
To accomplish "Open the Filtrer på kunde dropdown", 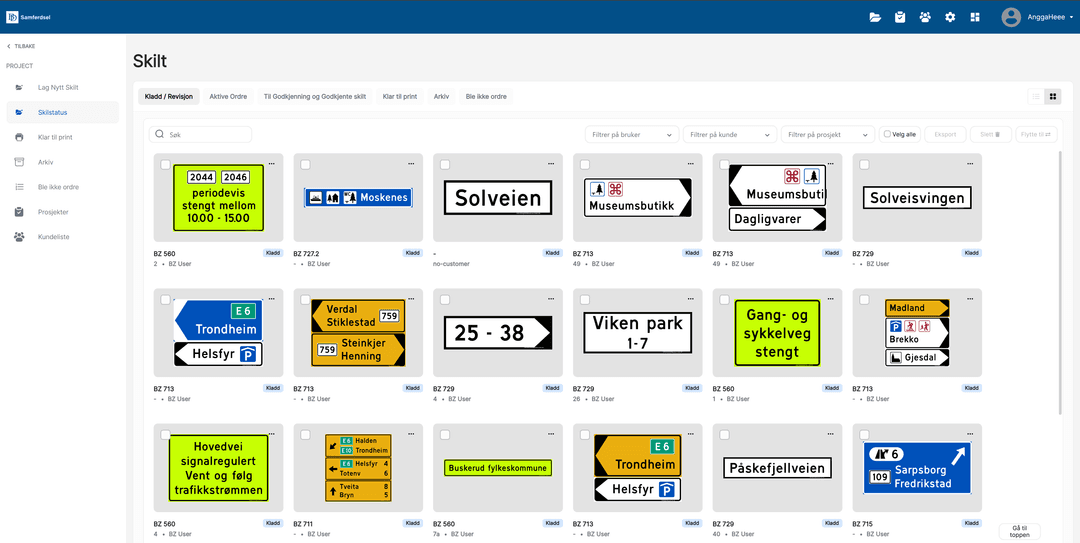I will [x=729, y=134].
